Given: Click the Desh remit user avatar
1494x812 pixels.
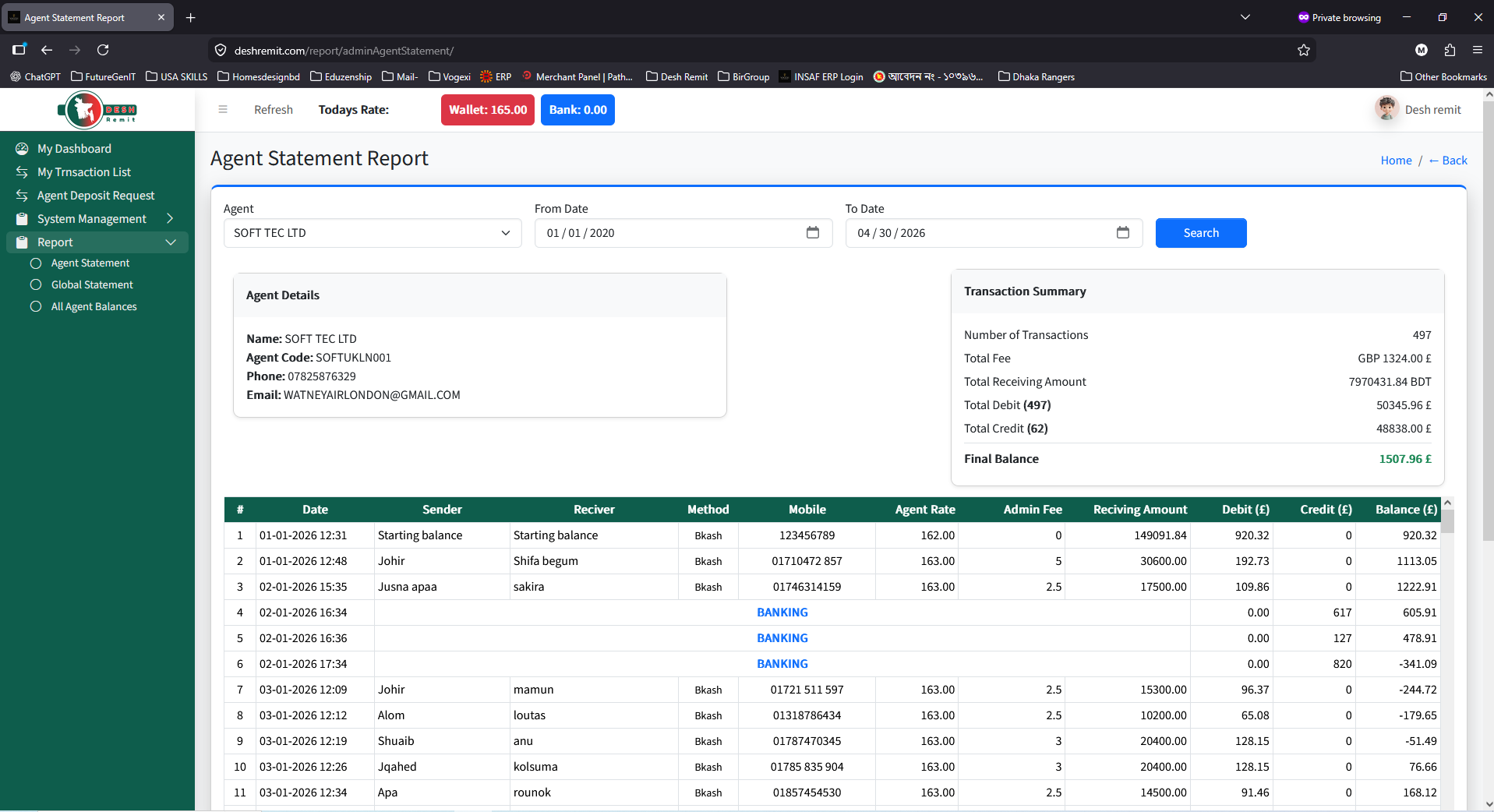Looking at the screenshot, I should point(1386,109).
